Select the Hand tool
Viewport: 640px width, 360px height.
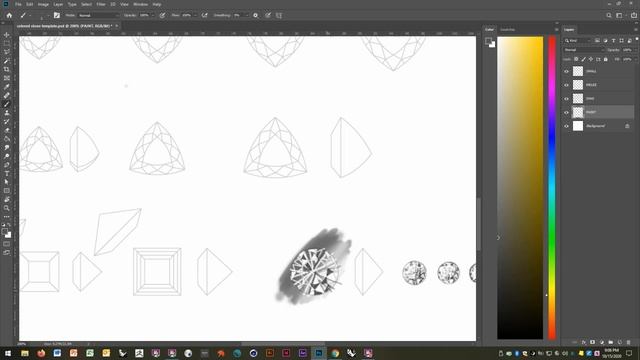7,200
